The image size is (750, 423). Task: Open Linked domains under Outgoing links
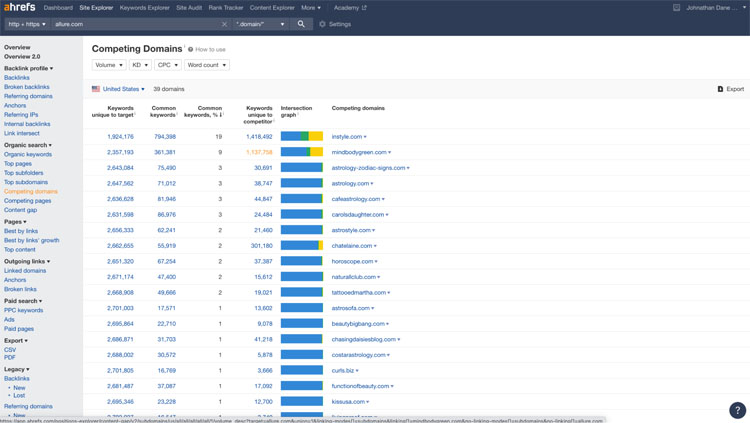coord(25,271)
